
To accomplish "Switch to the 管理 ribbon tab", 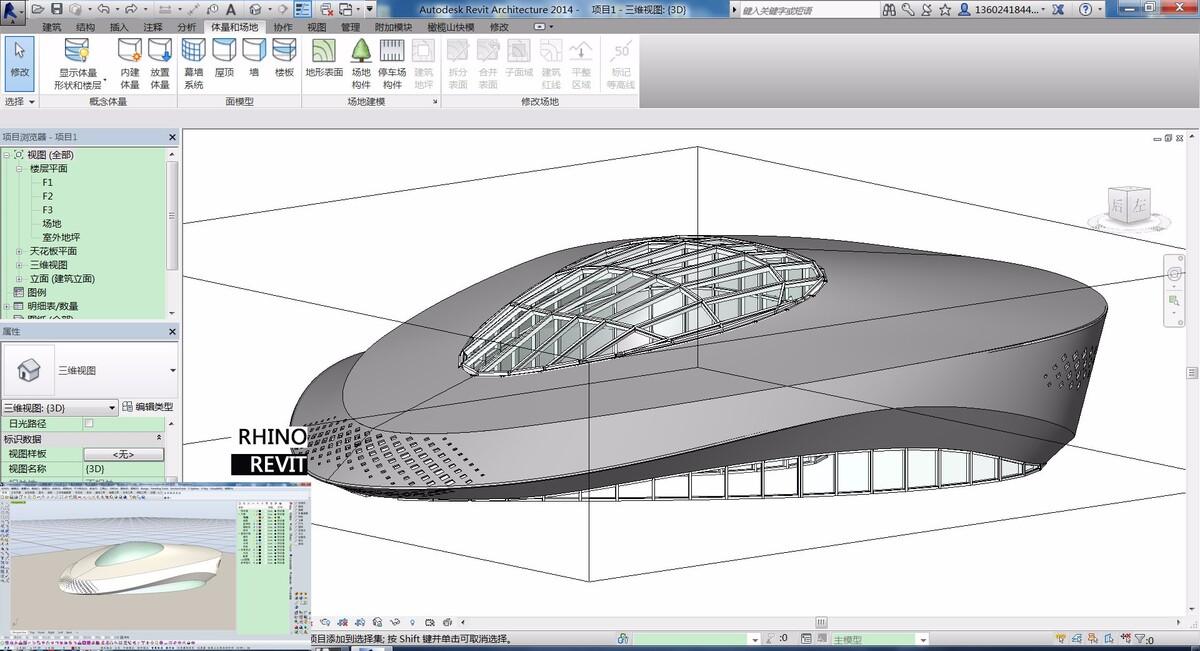I will tap(350, 27).
